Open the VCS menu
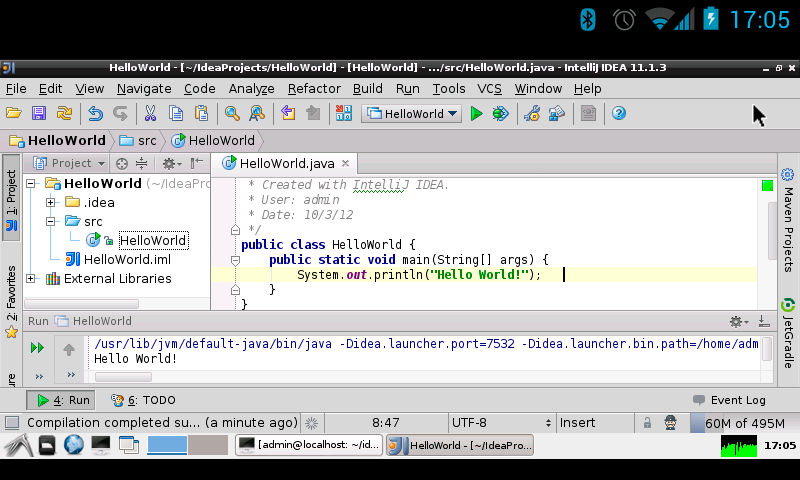This screenshot has height=480, width=800. point(489,89)
